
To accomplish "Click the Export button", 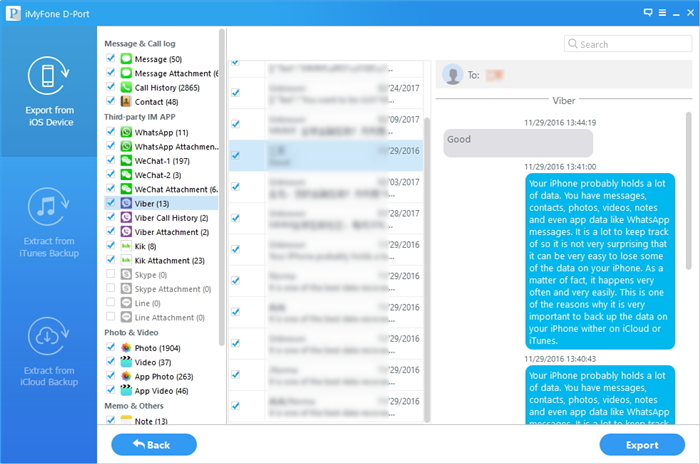I will [x=642, y=445].
